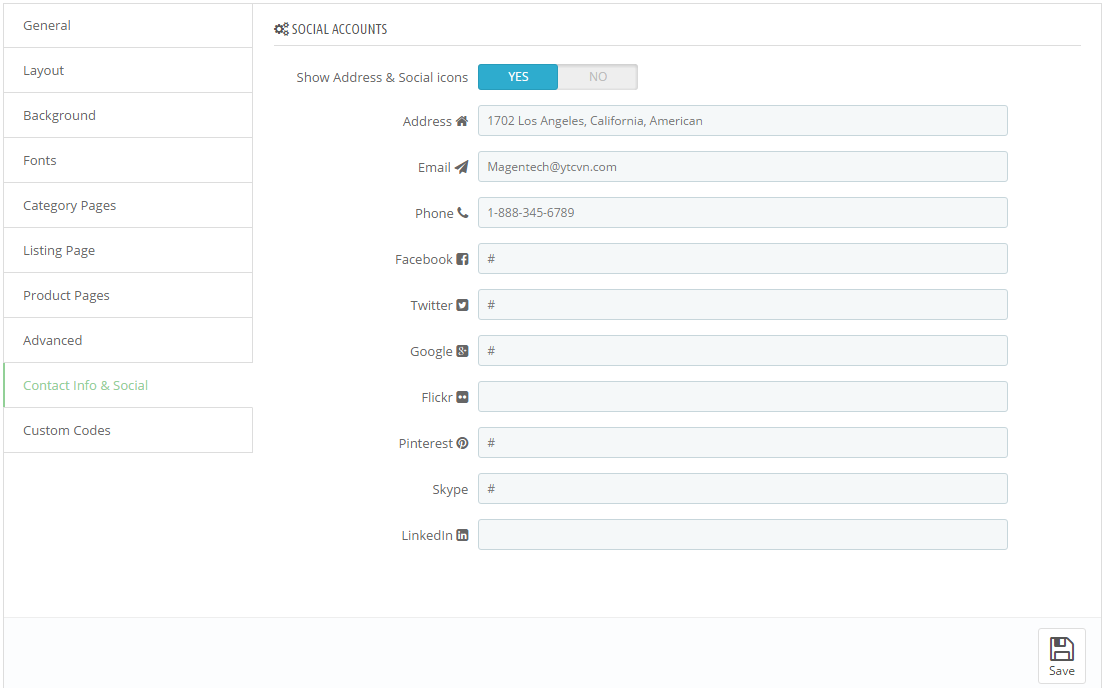
Task: Open the Category Pages tab
Action: coord(128,205)
